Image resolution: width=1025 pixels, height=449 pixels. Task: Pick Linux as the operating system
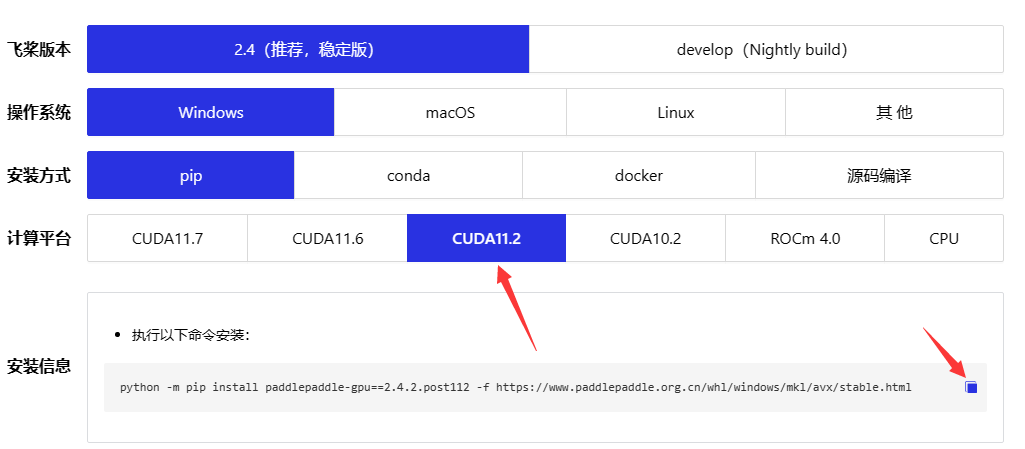pyautogui.click(x=675, y=112)
